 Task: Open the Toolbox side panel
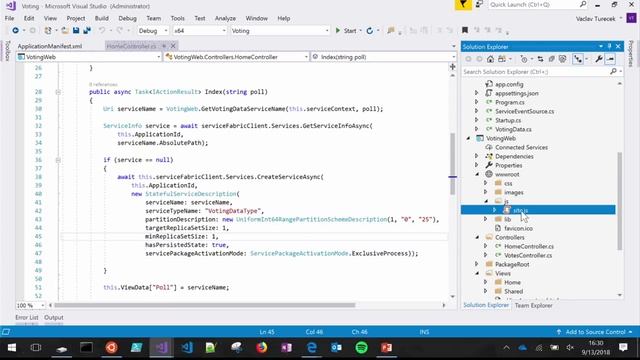click(7, 51)
